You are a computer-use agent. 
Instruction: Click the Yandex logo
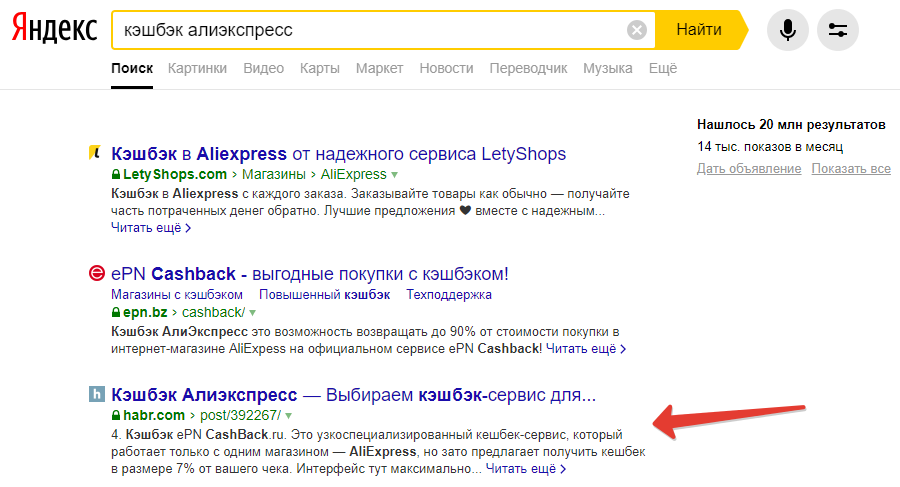[55, 30]
